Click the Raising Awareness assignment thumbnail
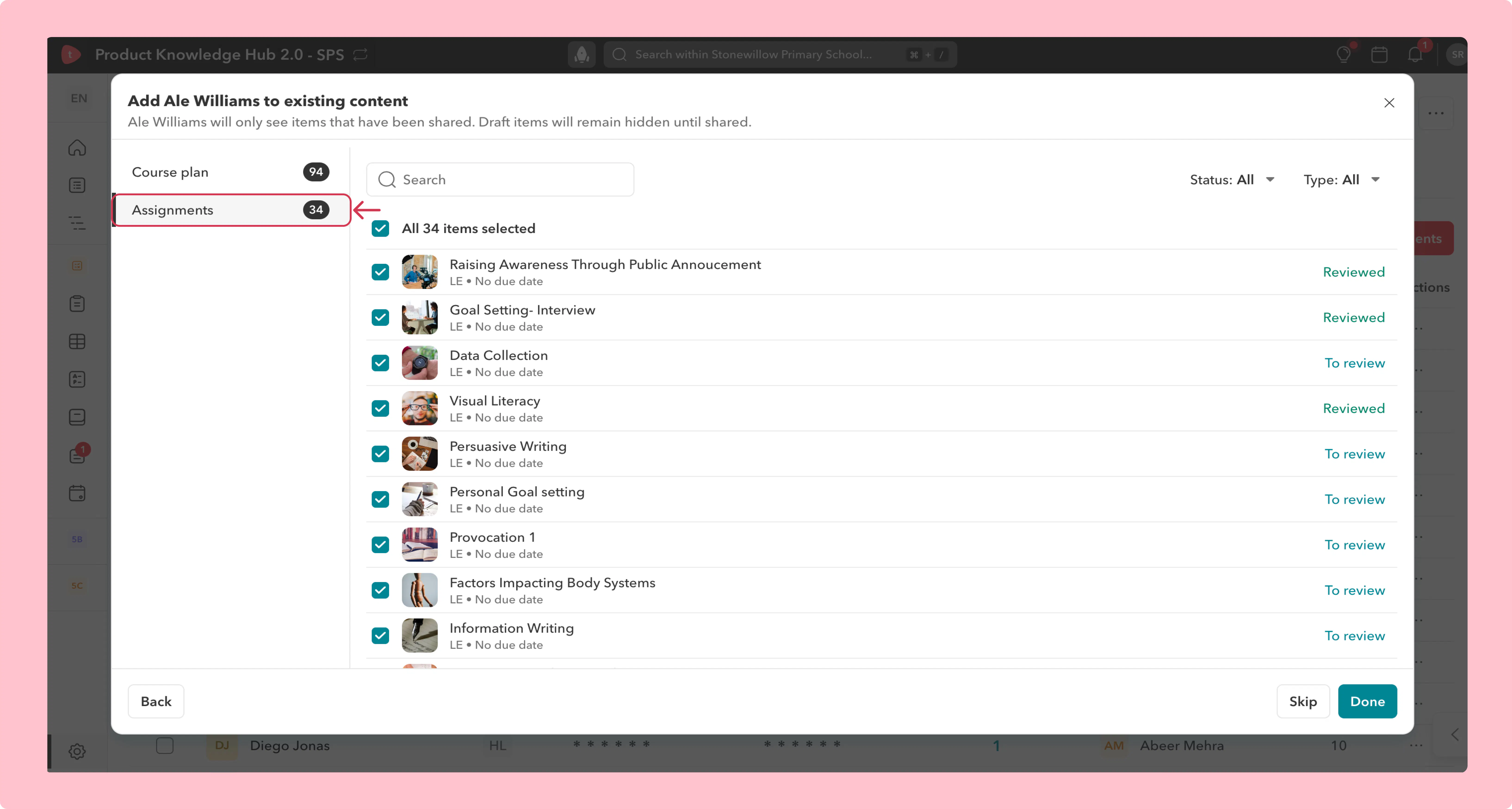This screenshot has width=1512, height=809. click(x=420, y=272)
